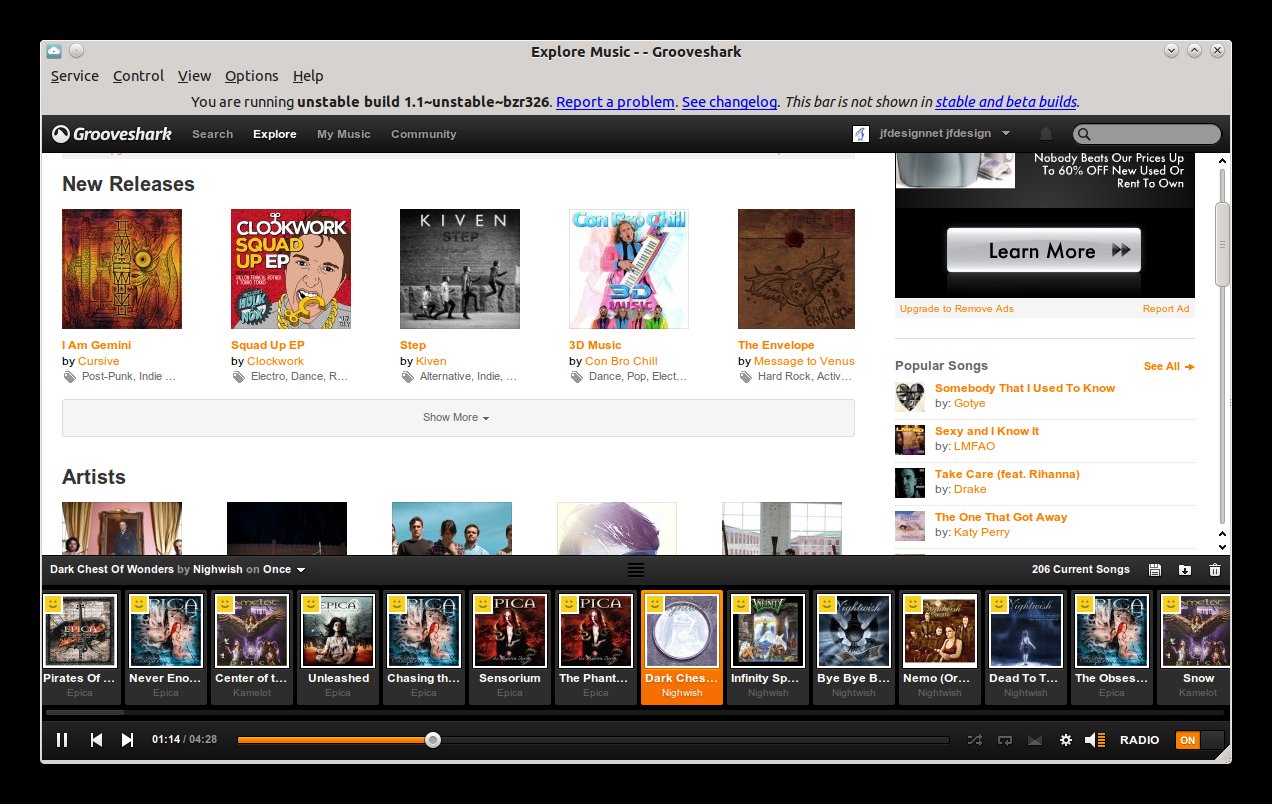Click the Grooveshark logo
This screenshot has height=804, width=1272.
(112, 134)
